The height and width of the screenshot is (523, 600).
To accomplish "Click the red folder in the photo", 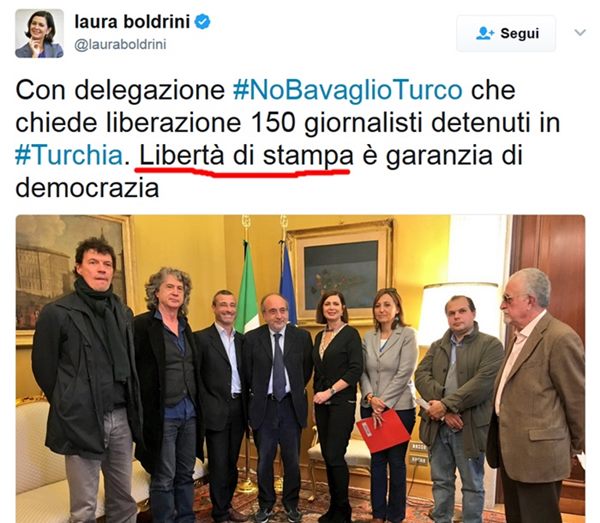I will tap(383, 431).
